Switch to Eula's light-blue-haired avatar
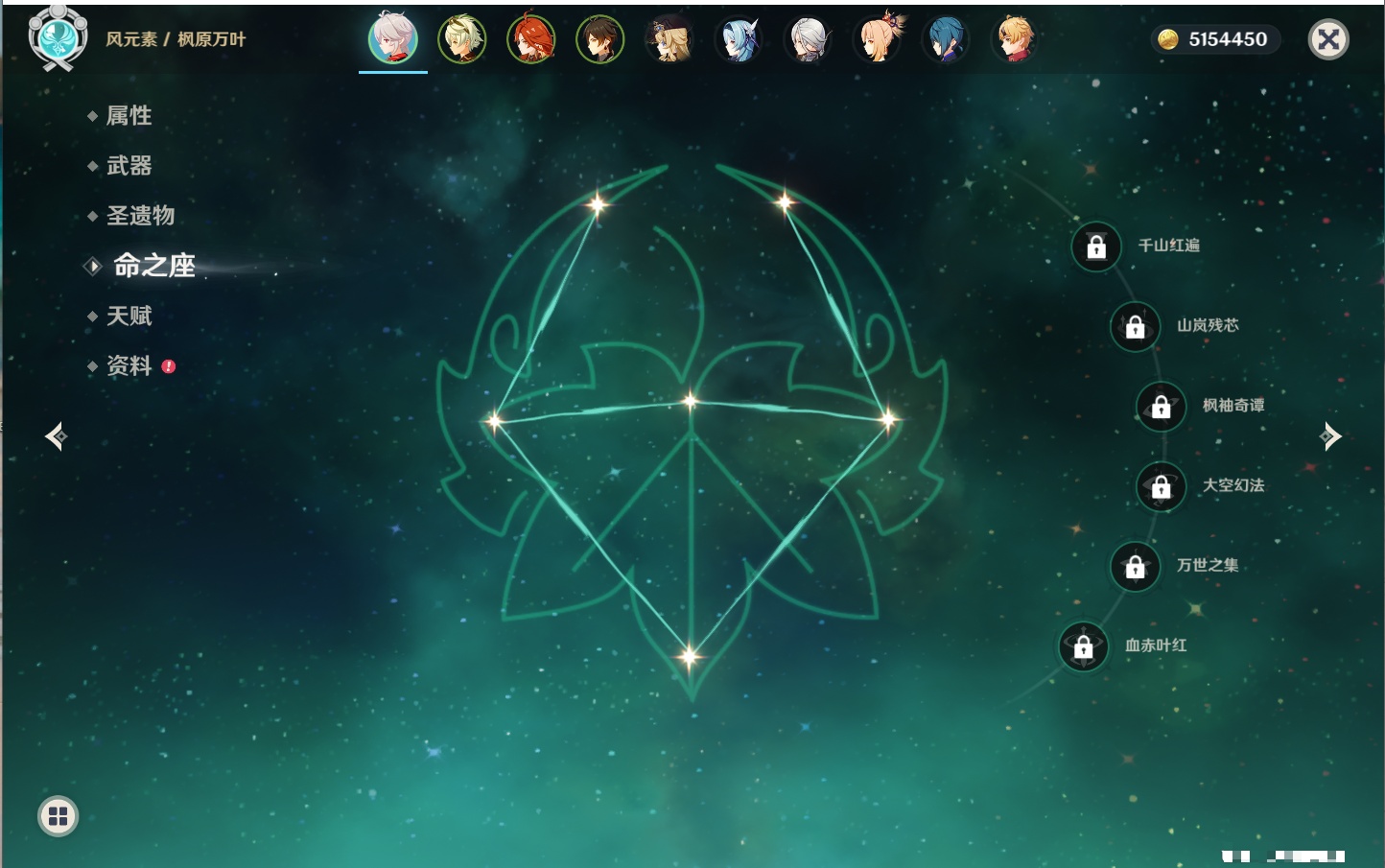This screenshot has height=868, width=1385. [x=739, y=40]
